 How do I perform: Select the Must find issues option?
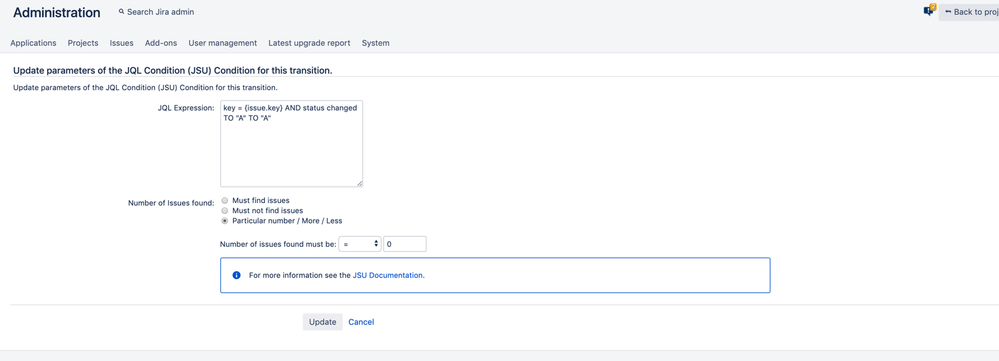[224, 201]
